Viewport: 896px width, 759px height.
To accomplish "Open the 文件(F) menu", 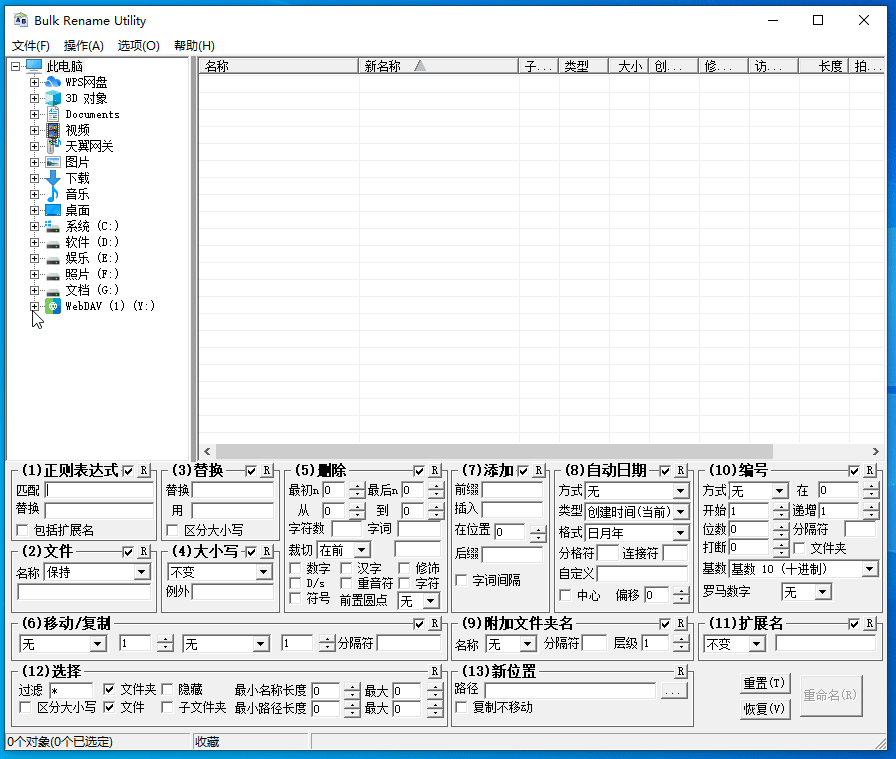I will point(31,46).
